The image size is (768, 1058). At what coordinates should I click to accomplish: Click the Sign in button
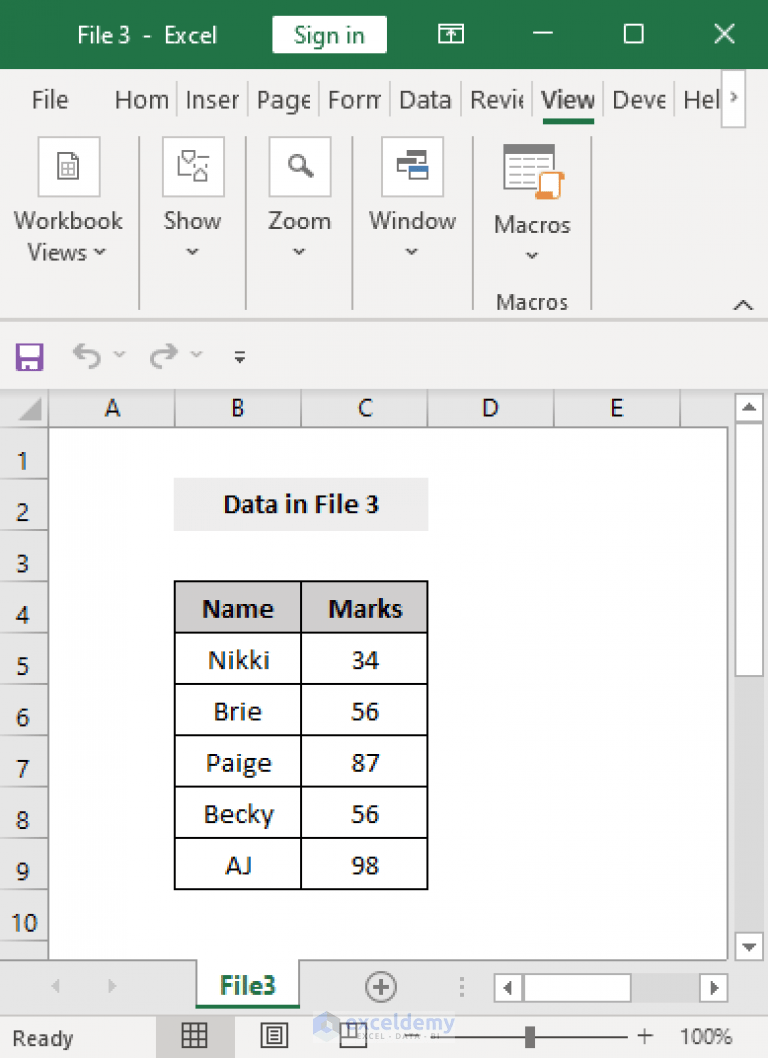pyautogui.click(x=329, y=34)
